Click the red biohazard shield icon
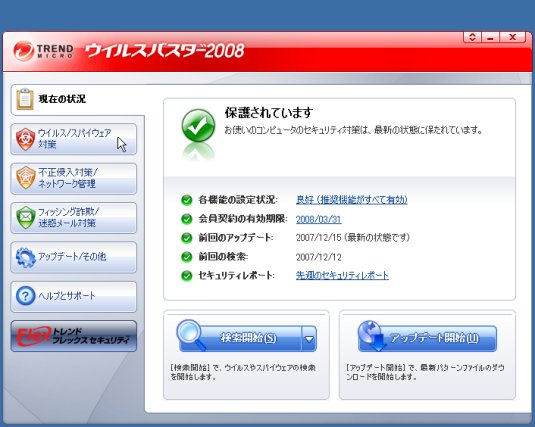 click(x=26, y=139)
